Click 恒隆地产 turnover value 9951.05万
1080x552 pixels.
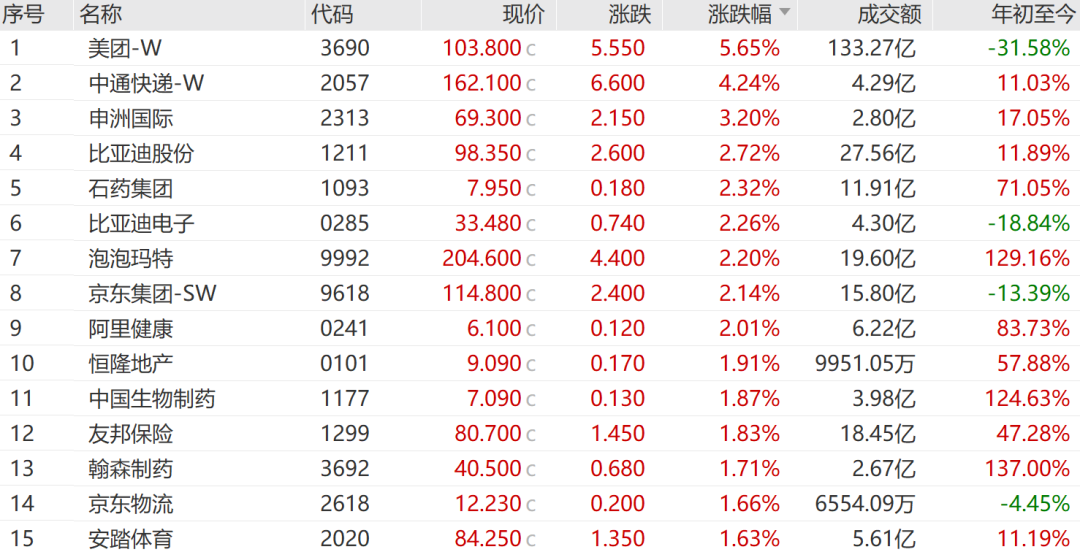pyautogui.click(x=865, y=364)
